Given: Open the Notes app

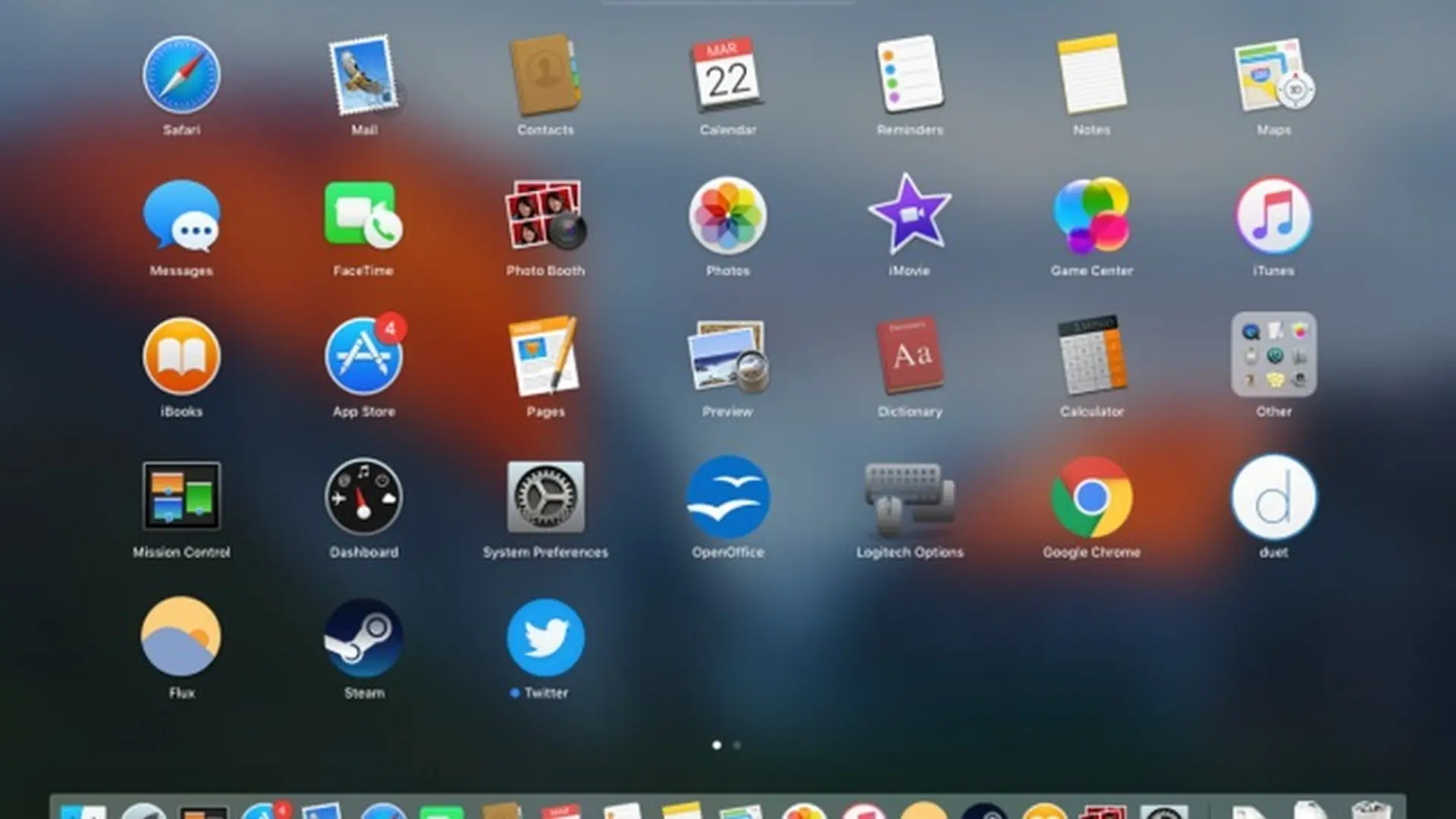Looking at the screenshot, I should point(1091,75).
